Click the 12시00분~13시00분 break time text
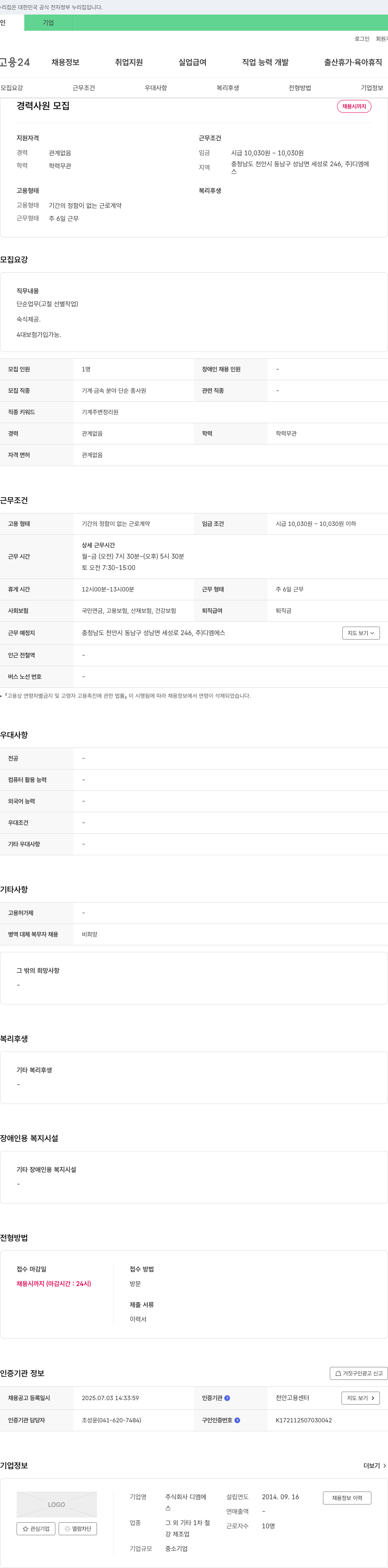The height and width of the screenshot is (1568, 388). [108, 589]
